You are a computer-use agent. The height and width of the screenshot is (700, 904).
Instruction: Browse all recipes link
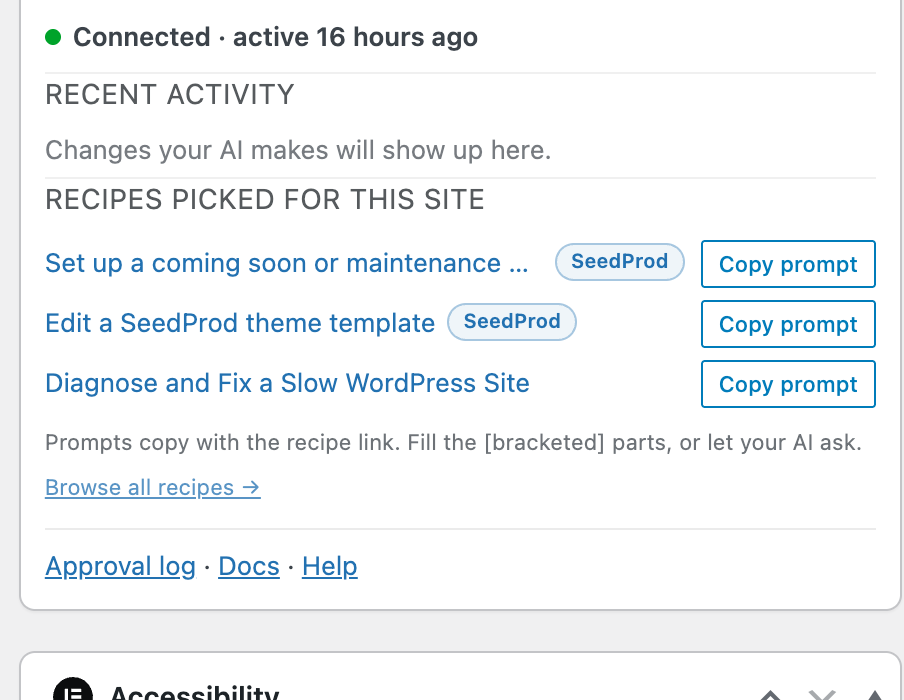(x=153, y=488)
